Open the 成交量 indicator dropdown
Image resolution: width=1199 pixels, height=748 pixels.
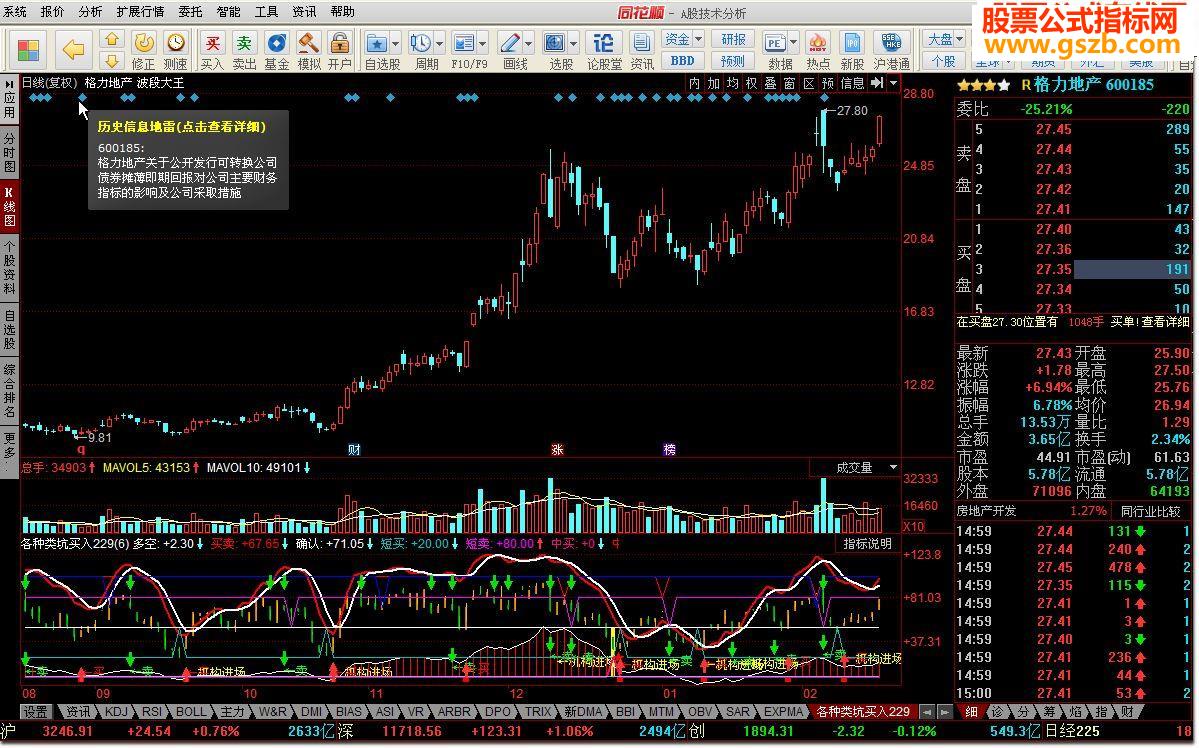click(x=856, y=467)
